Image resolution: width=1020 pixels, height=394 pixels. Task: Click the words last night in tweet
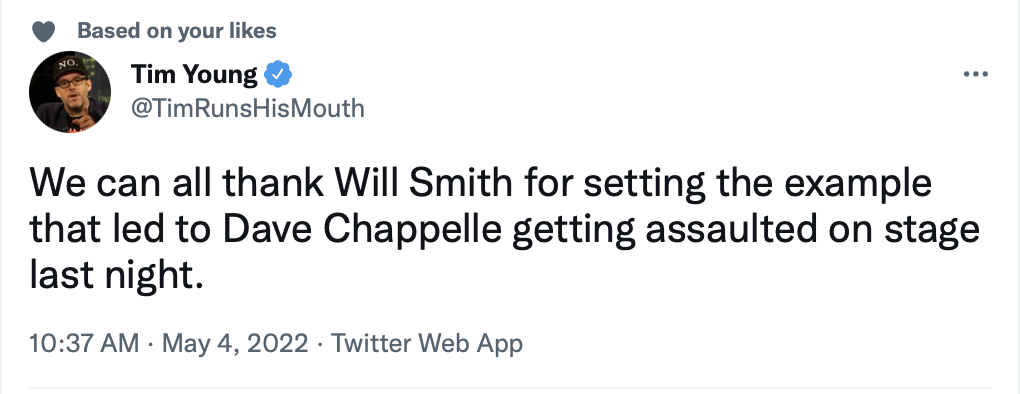click(x=112, y=276)
